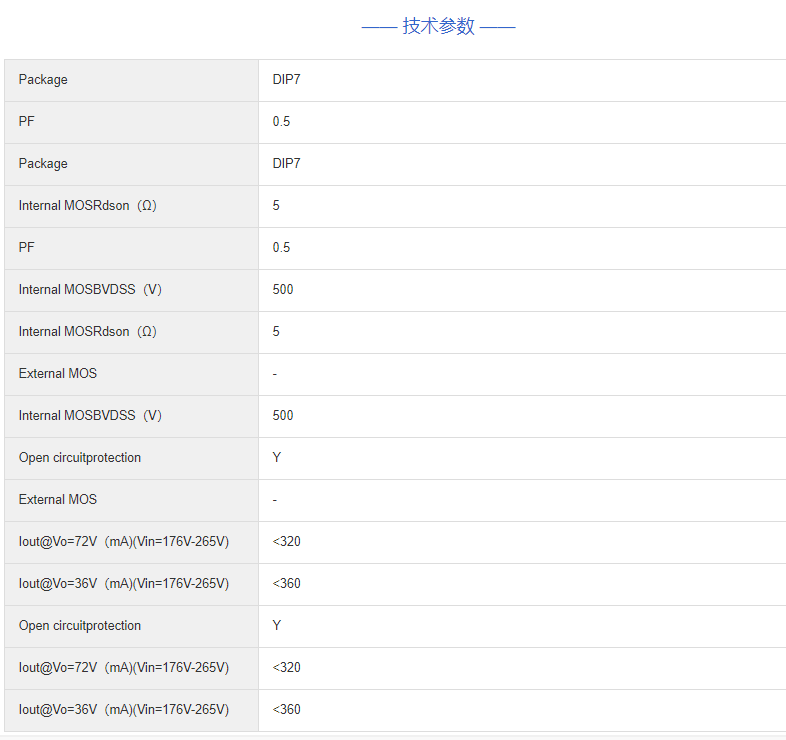Select the first <360 value cell
Image resolution: width=786 pixels, height=740 pixels.
286,584
